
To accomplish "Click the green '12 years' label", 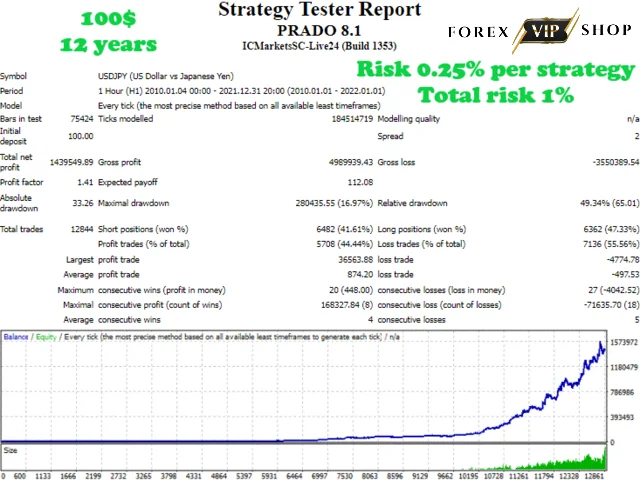I will [108, 44].
